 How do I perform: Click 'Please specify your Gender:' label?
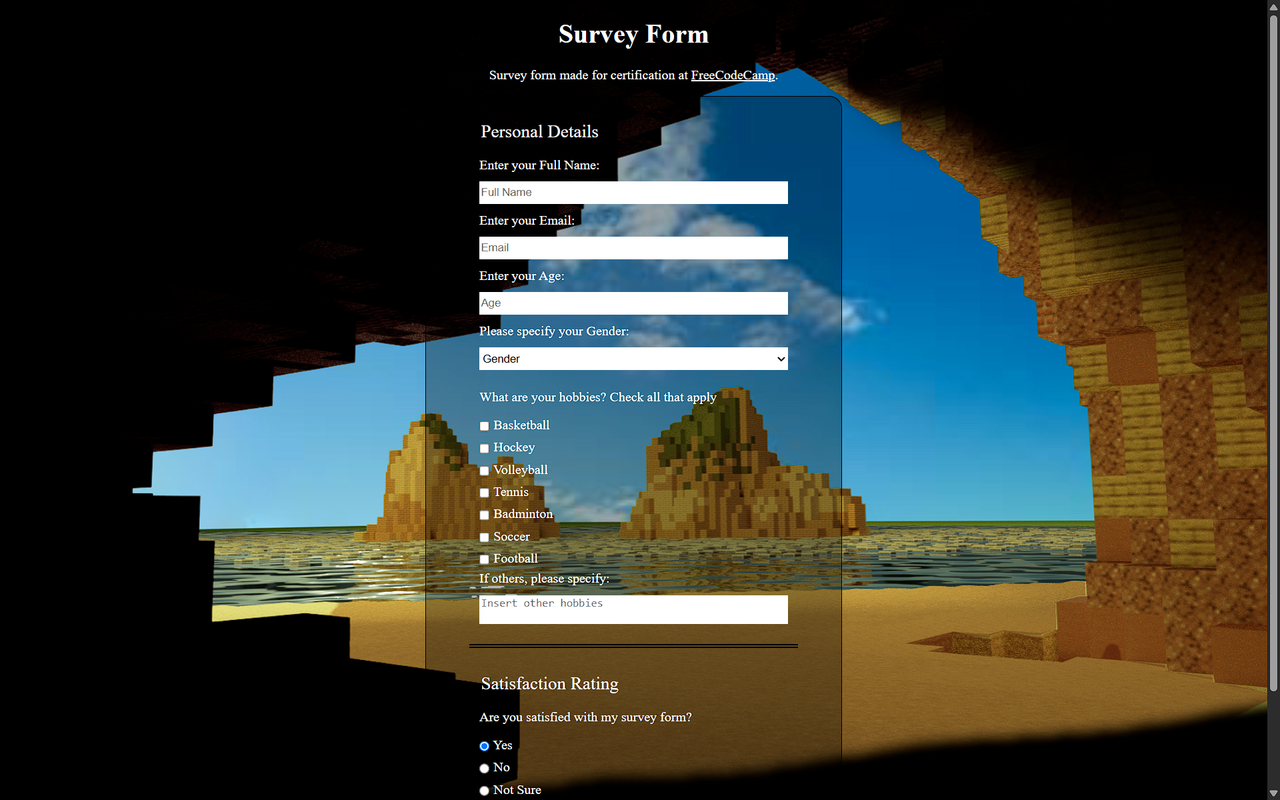point(554,331)
